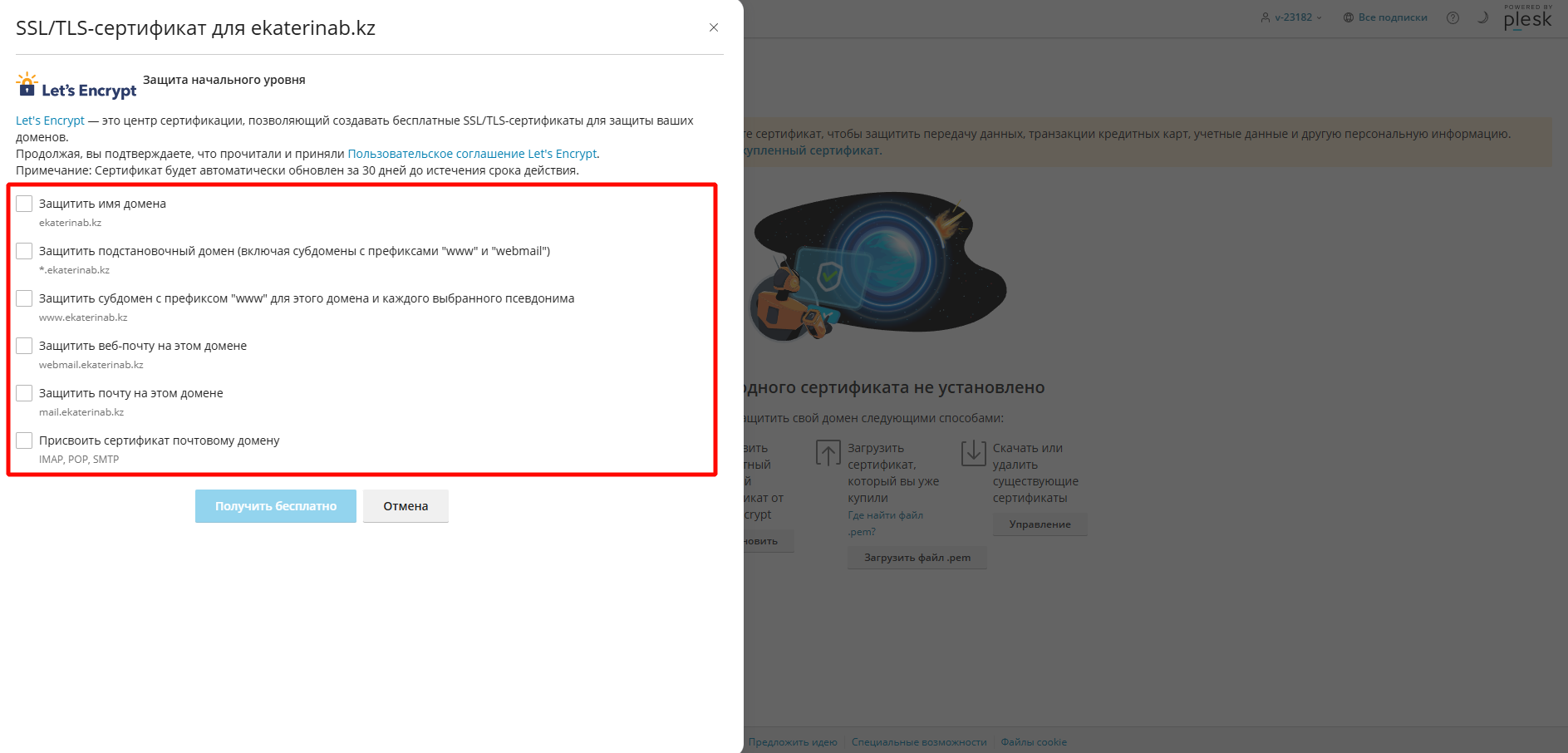Image resolution: width=1568 pixels, height=753 pixels.
Task: Click the user account icon
Action: [x=1266, y=17]
